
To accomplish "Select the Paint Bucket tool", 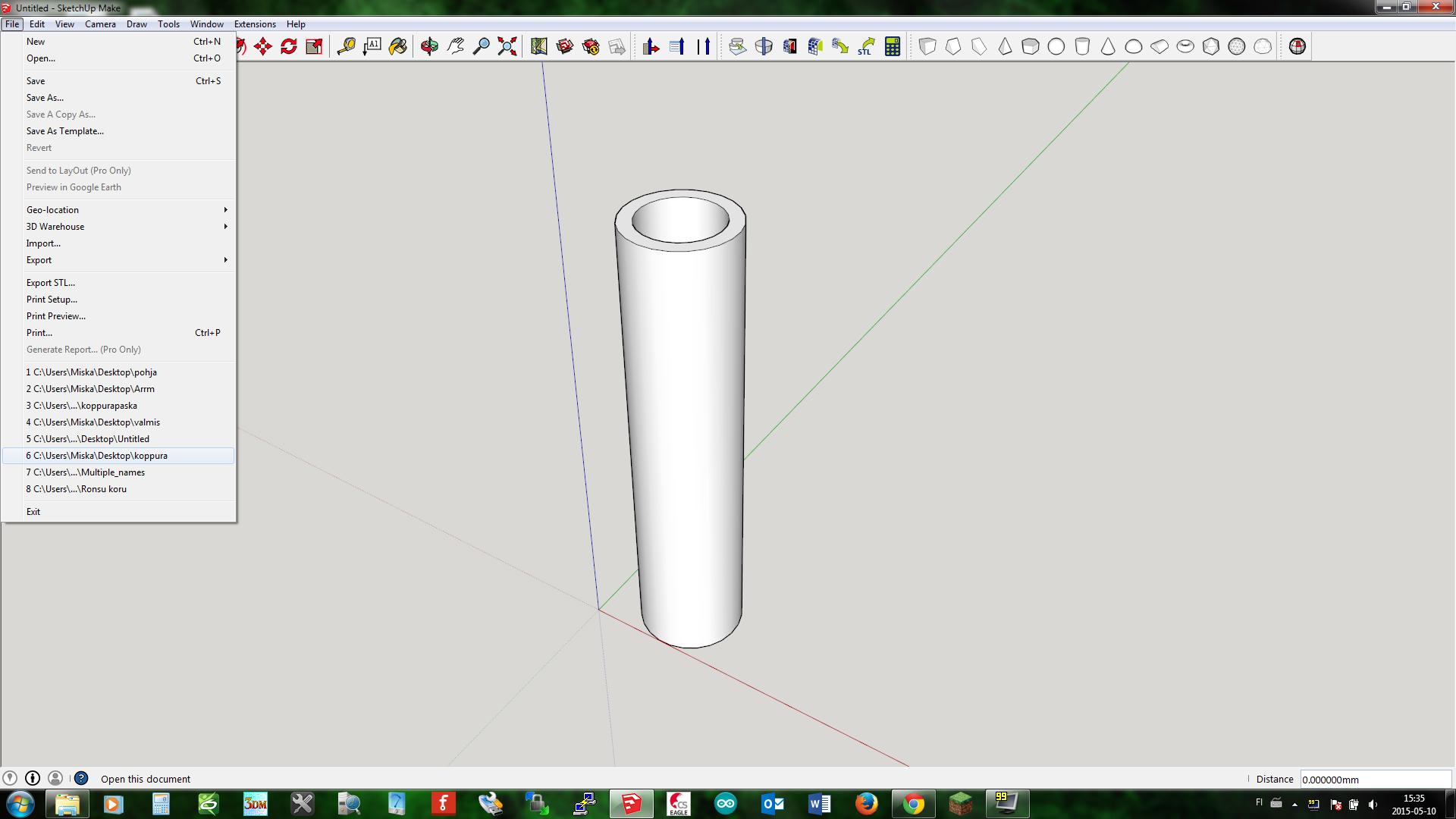I will click(398, 46).
